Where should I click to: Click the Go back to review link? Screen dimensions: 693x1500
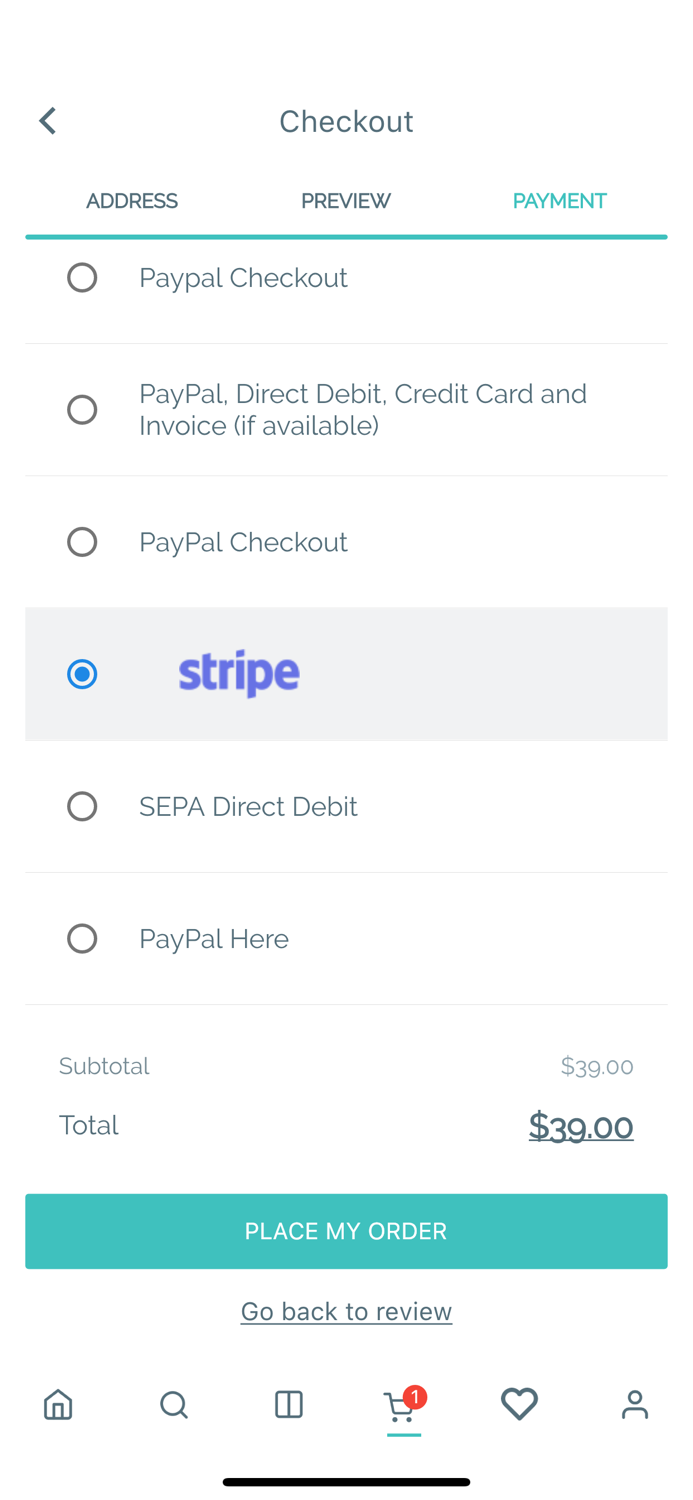tap(346, 1311)
